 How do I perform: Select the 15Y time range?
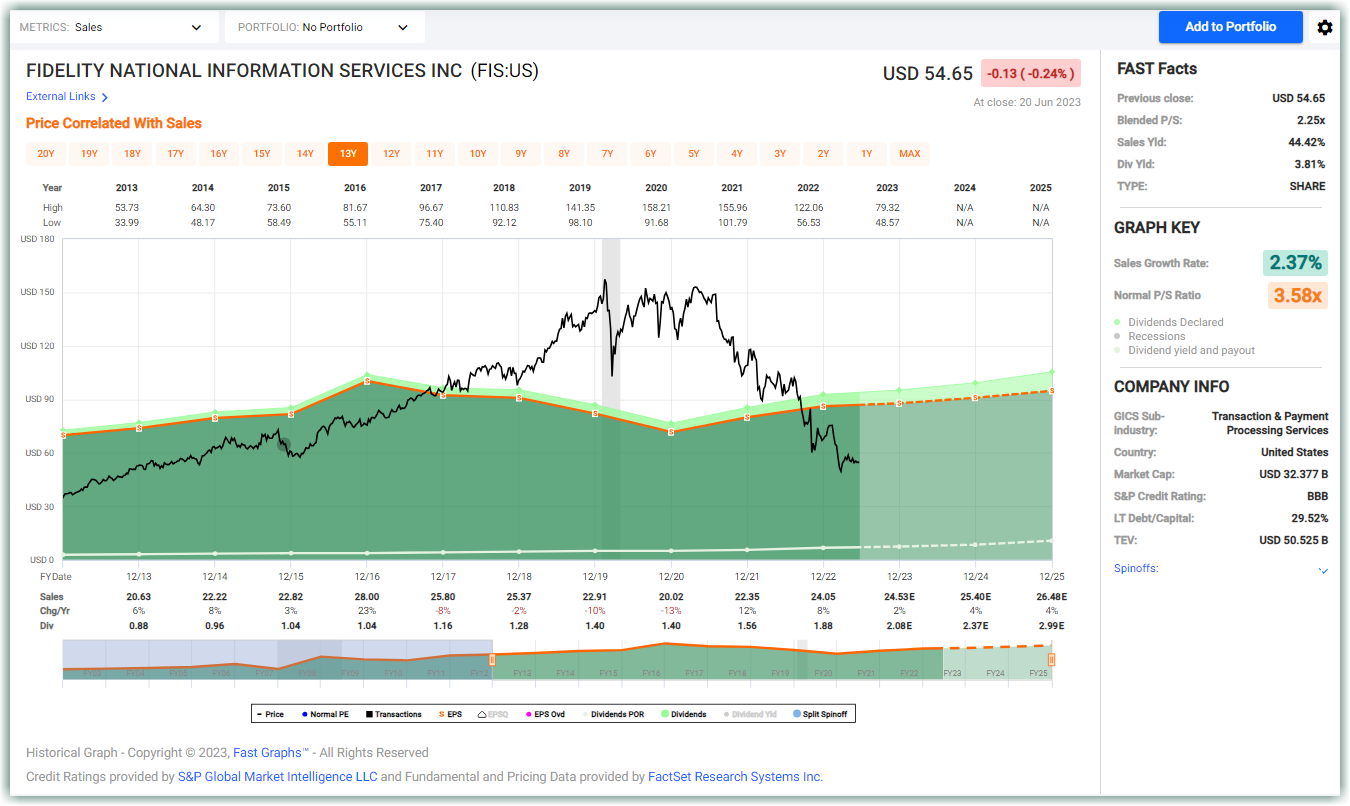tap(262, 154)
